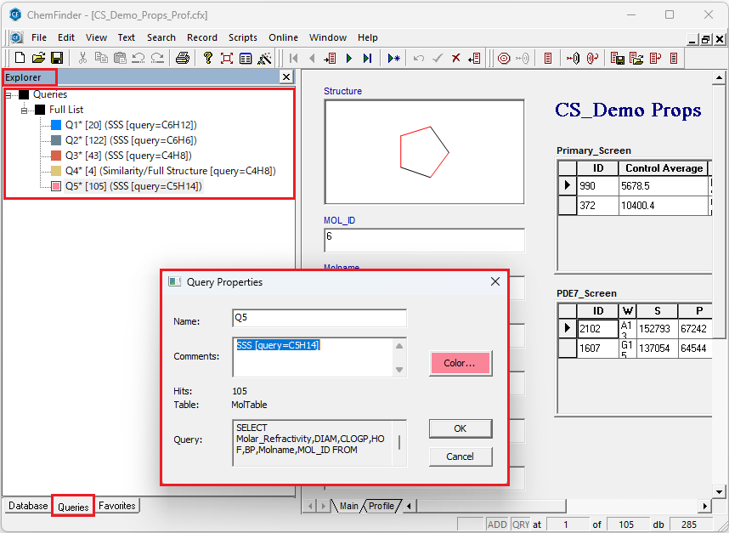Screen dimensions: 729x533
Task: Click the Open folder toolbar icon
Action: [38, 59]
